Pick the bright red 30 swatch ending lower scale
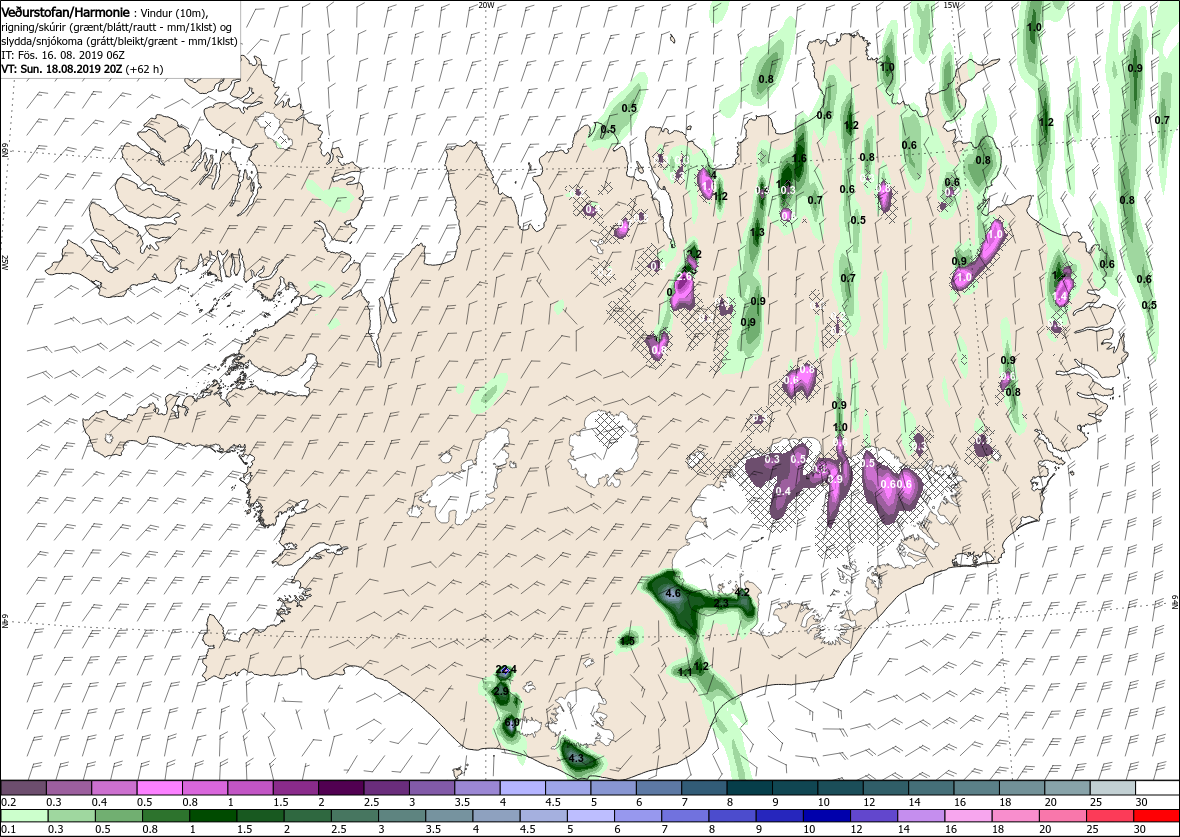Screen dimensions: 1180x837 pyautogui.click(x=1156, y=816)
